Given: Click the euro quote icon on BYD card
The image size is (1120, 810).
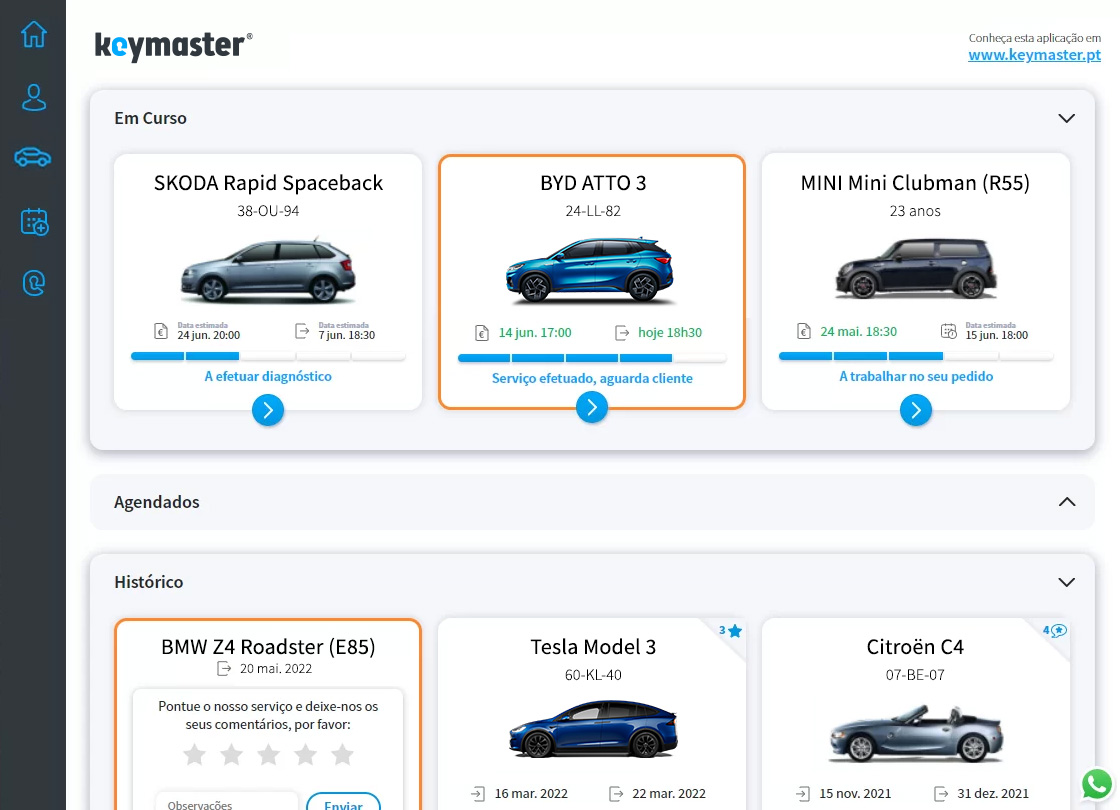Looking at the screenshot, I should point(481,333).
